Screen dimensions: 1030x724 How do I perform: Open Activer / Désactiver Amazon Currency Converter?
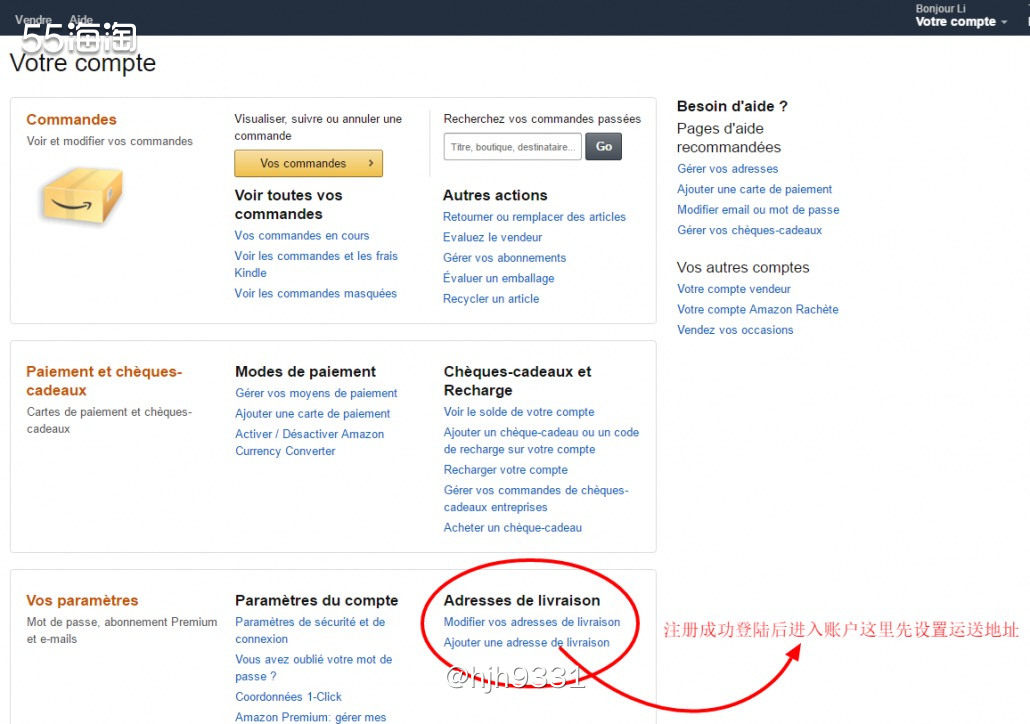click(x=309, y=442)
